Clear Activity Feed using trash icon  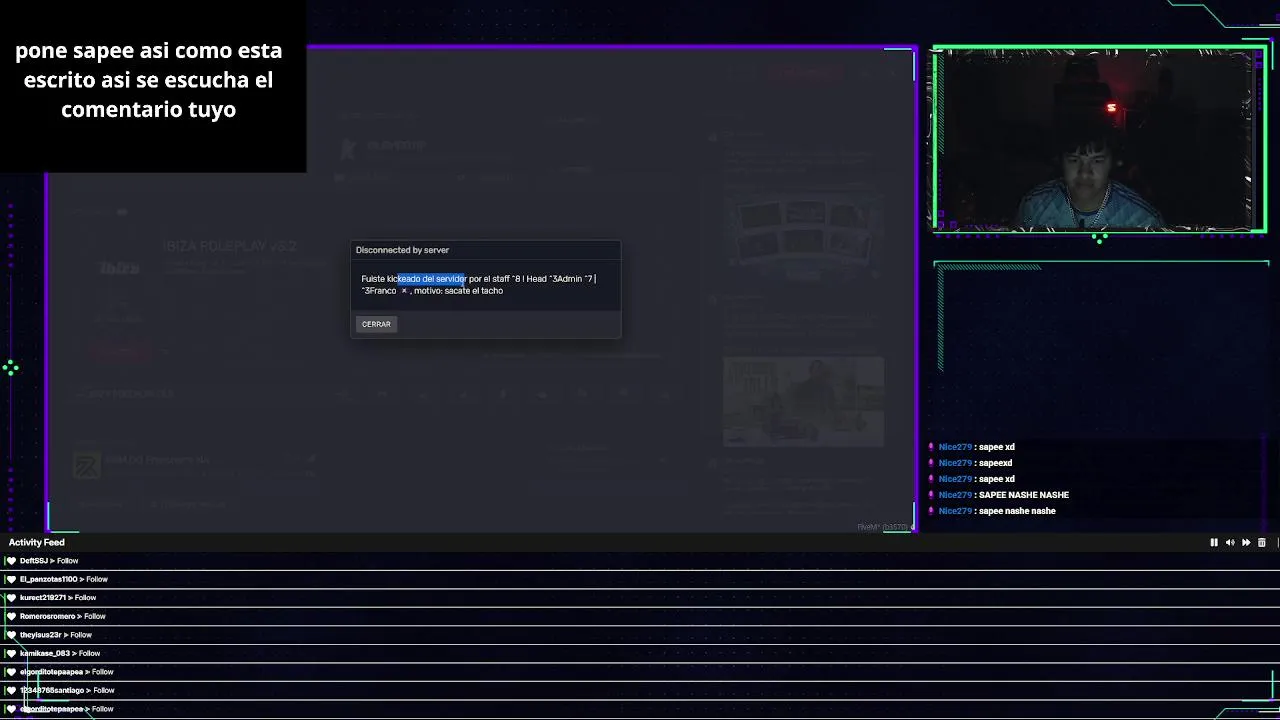pyautogui.click(x=1262, y=543)
